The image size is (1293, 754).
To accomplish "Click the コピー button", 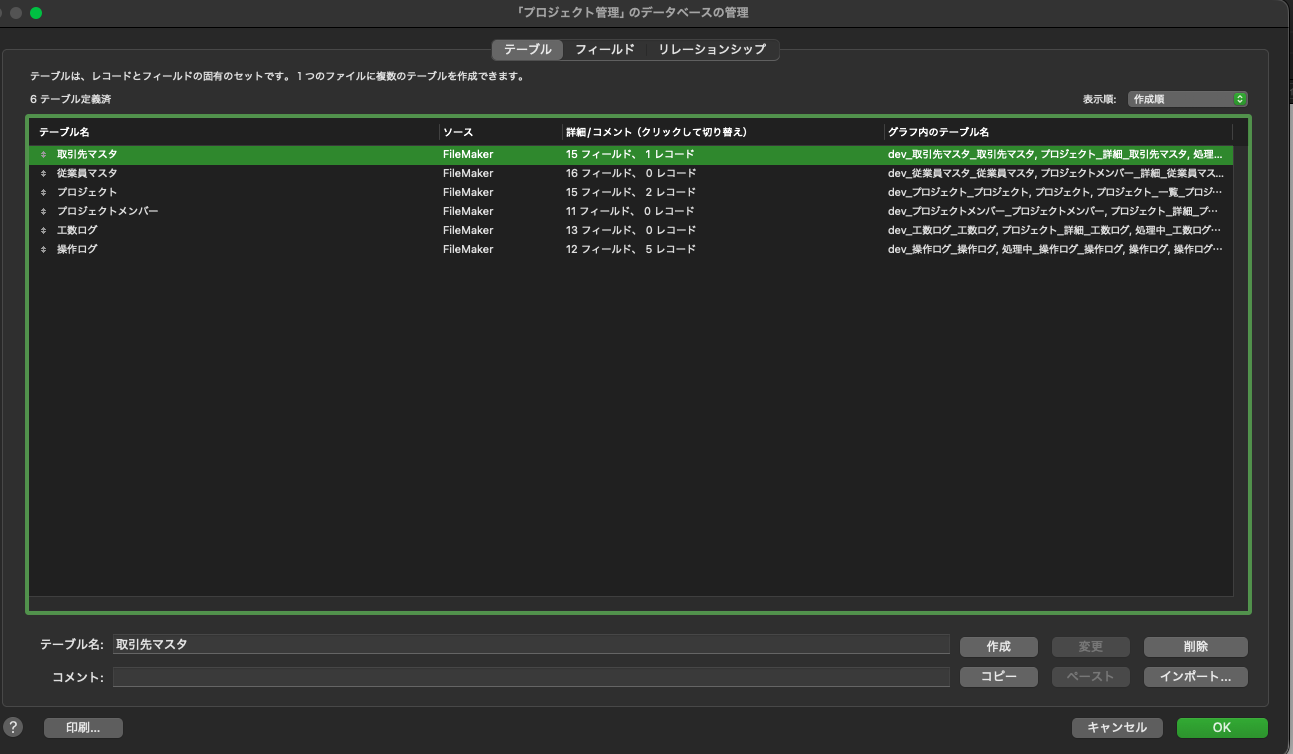I will click(x=999, y=677).
